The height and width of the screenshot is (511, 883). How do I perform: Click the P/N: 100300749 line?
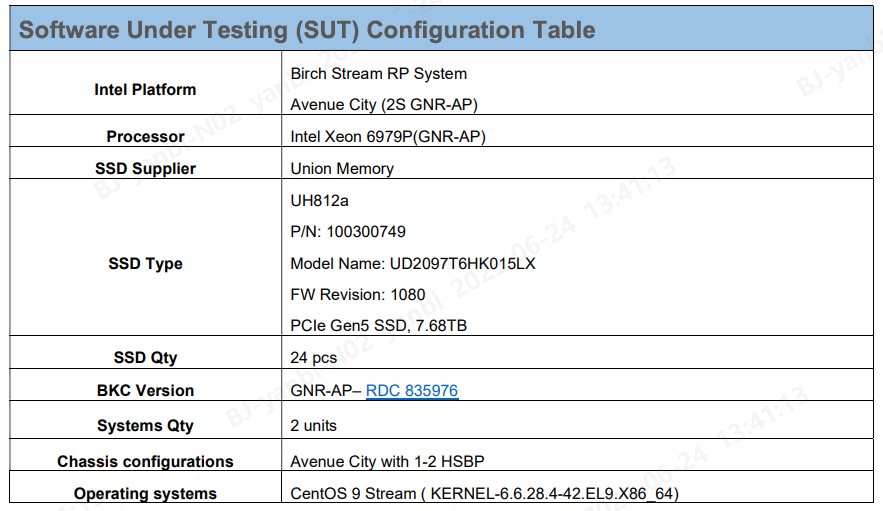348,232
